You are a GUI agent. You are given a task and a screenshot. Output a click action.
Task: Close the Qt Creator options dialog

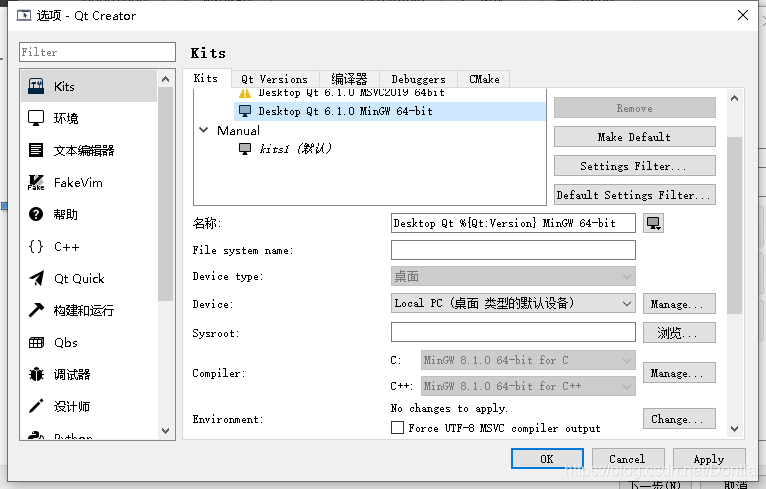(743, 15)
